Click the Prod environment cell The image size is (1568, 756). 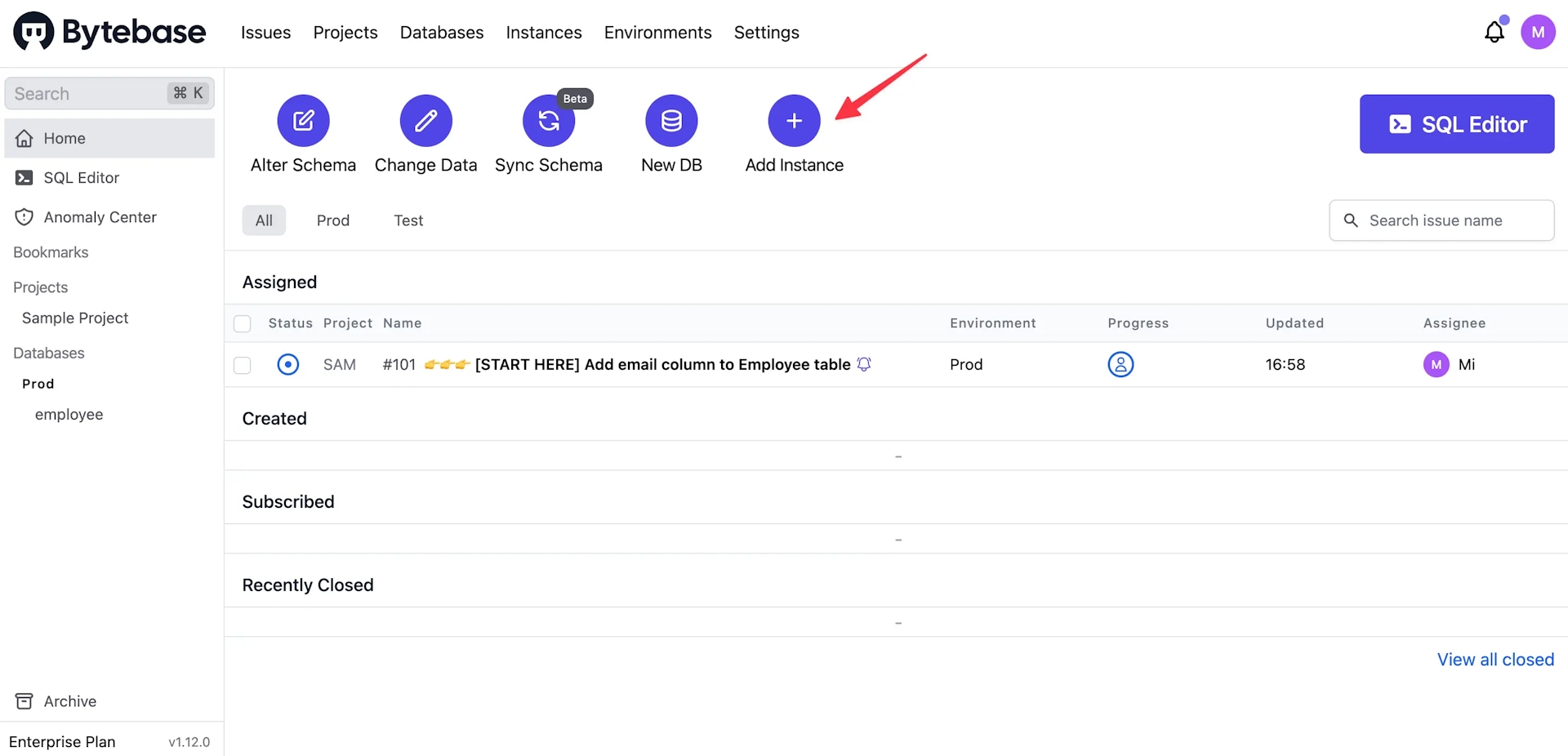(966, 364)
